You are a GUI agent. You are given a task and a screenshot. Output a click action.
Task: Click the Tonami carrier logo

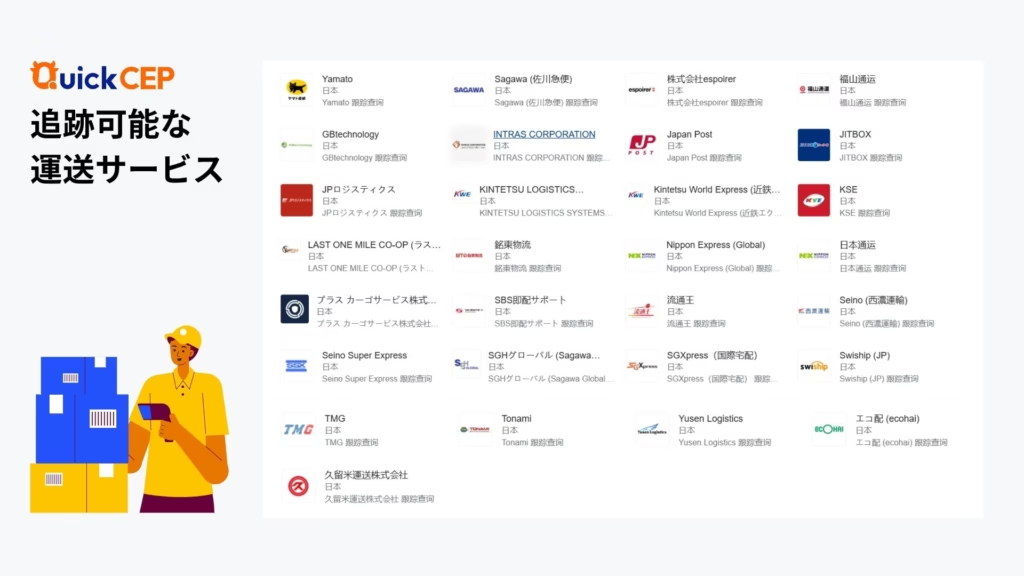pos(475,430)
